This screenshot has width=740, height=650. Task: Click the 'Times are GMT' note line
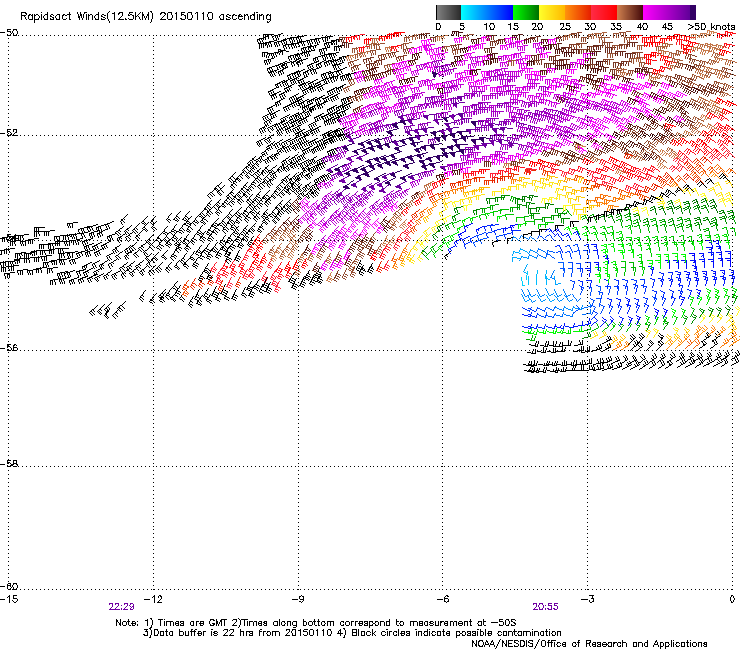(316, 623)
